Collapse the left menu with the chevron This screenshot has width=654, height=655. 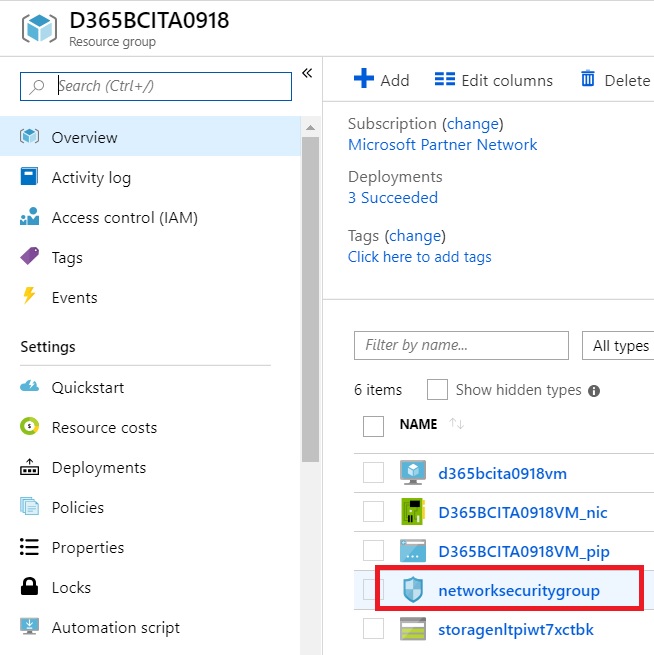307,73
